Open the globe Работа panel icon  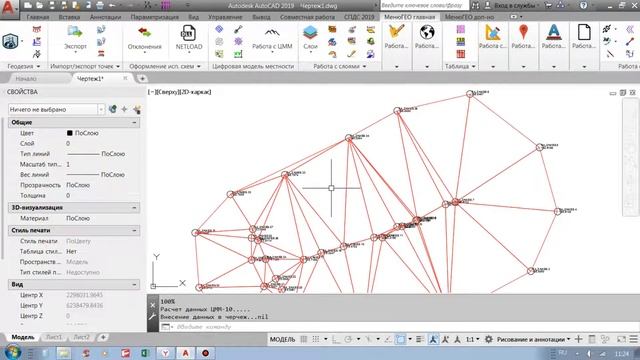point(427,32)
